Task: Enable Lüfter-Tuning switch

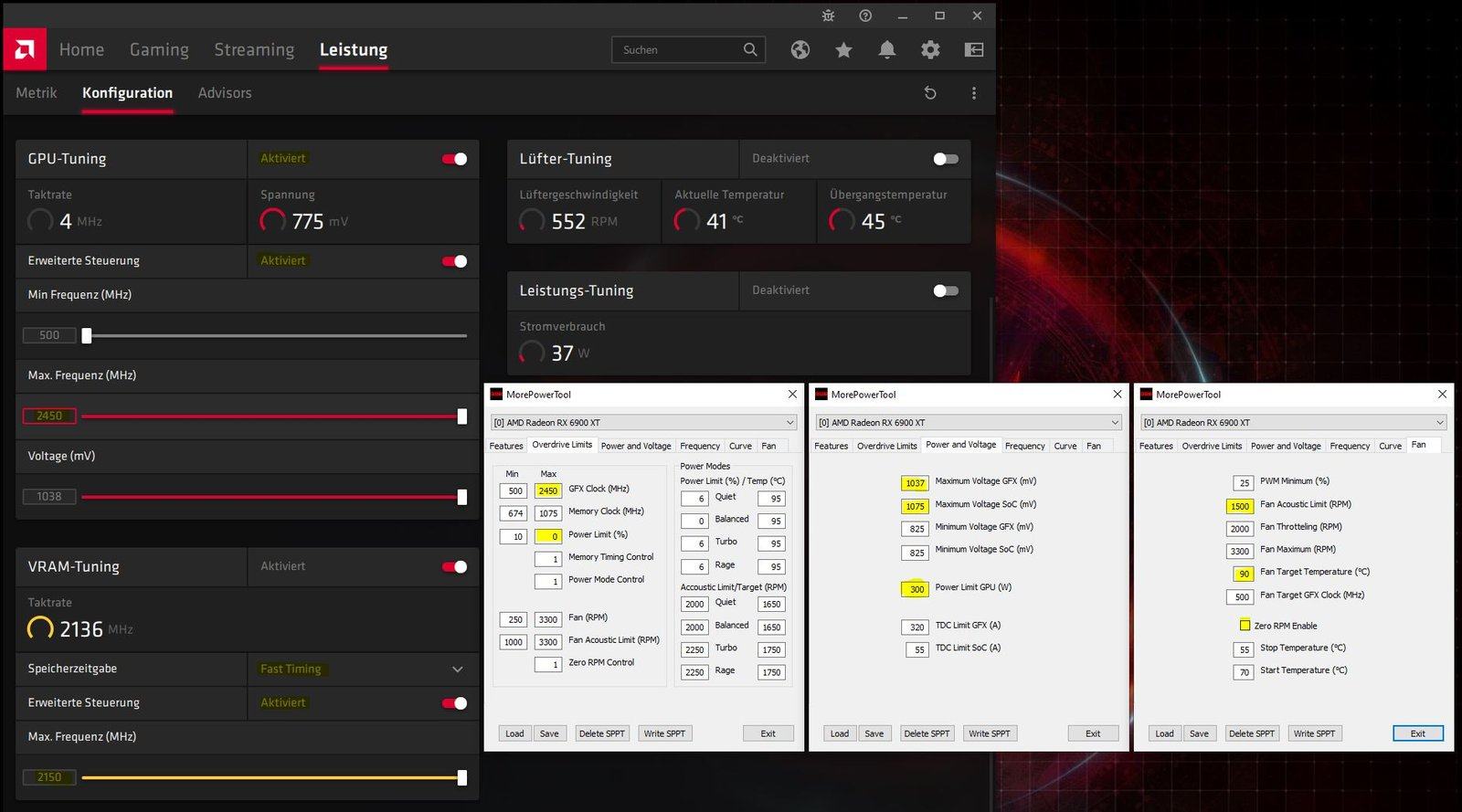Action: click(946, 159)
